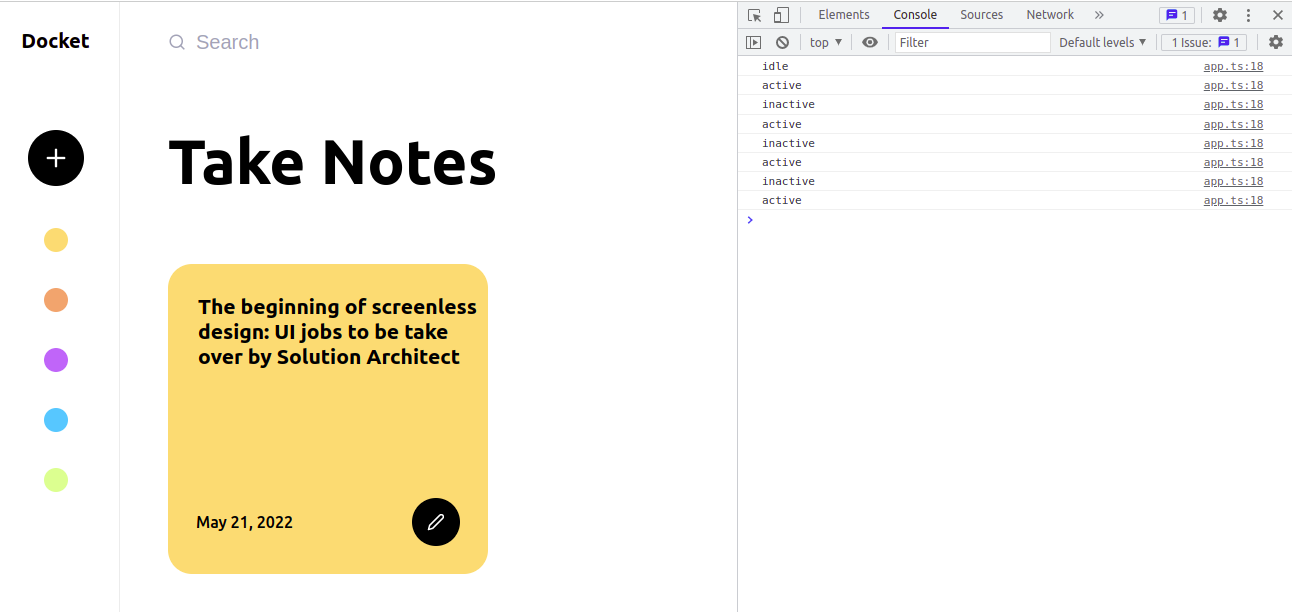Click the idle console log message
This screenshot has width=1292, height=612.
(x=775, y=66)
